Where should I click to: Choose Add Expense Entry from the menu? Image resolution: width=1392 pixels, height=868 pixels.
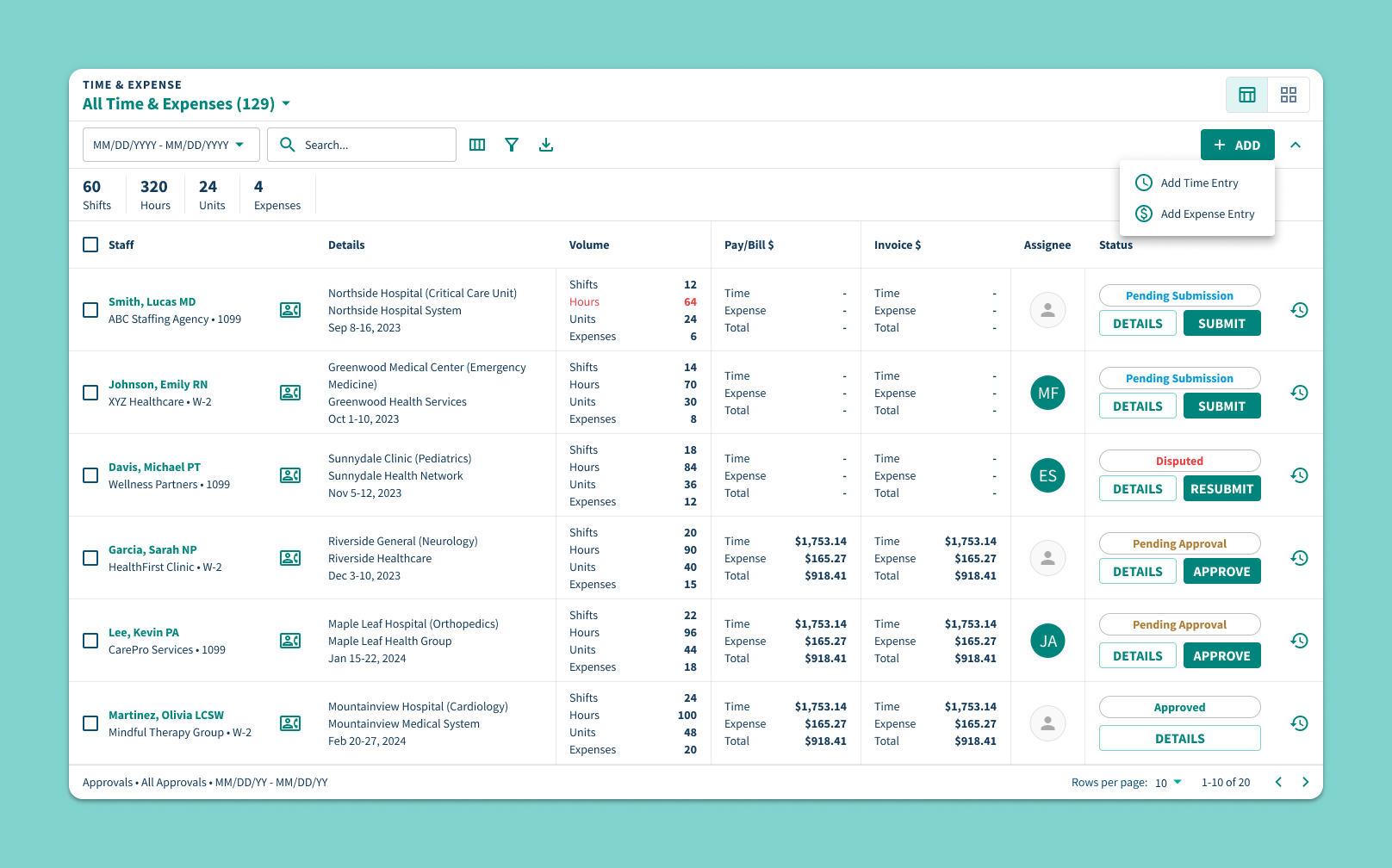point(1208,214)
